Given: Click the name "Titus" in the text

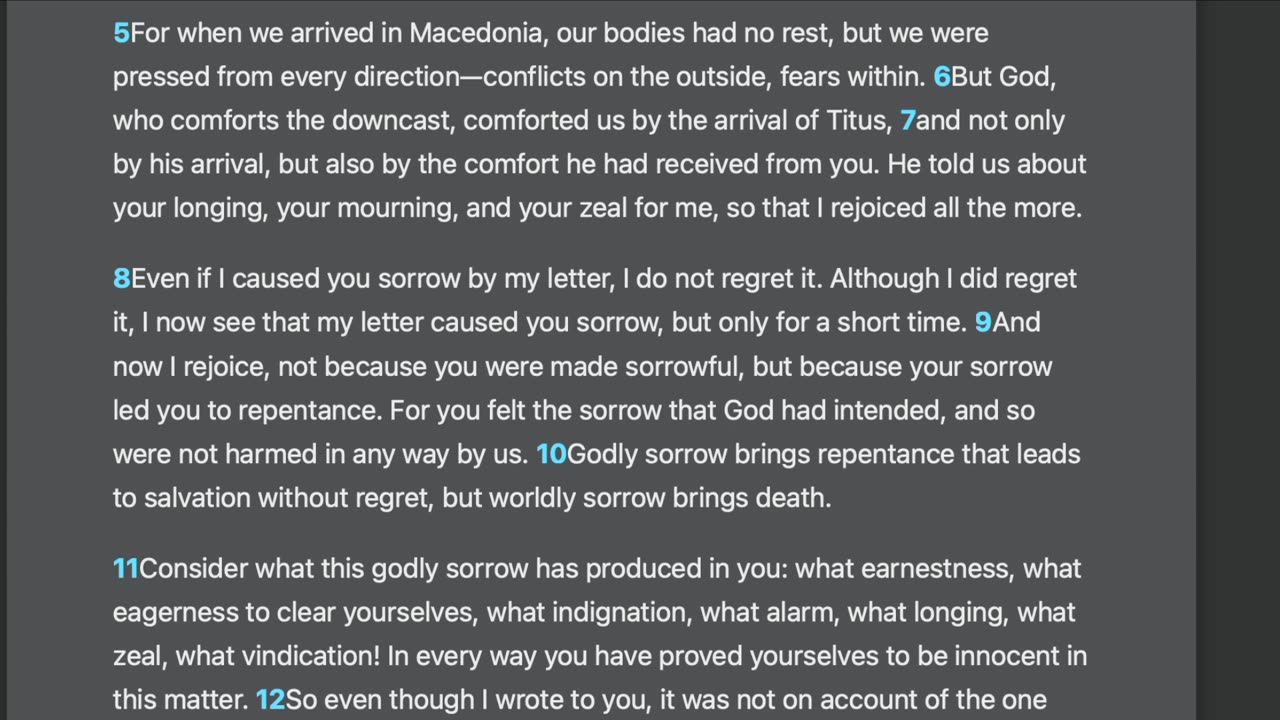Looking at the screenshot, I should [856, 121].
